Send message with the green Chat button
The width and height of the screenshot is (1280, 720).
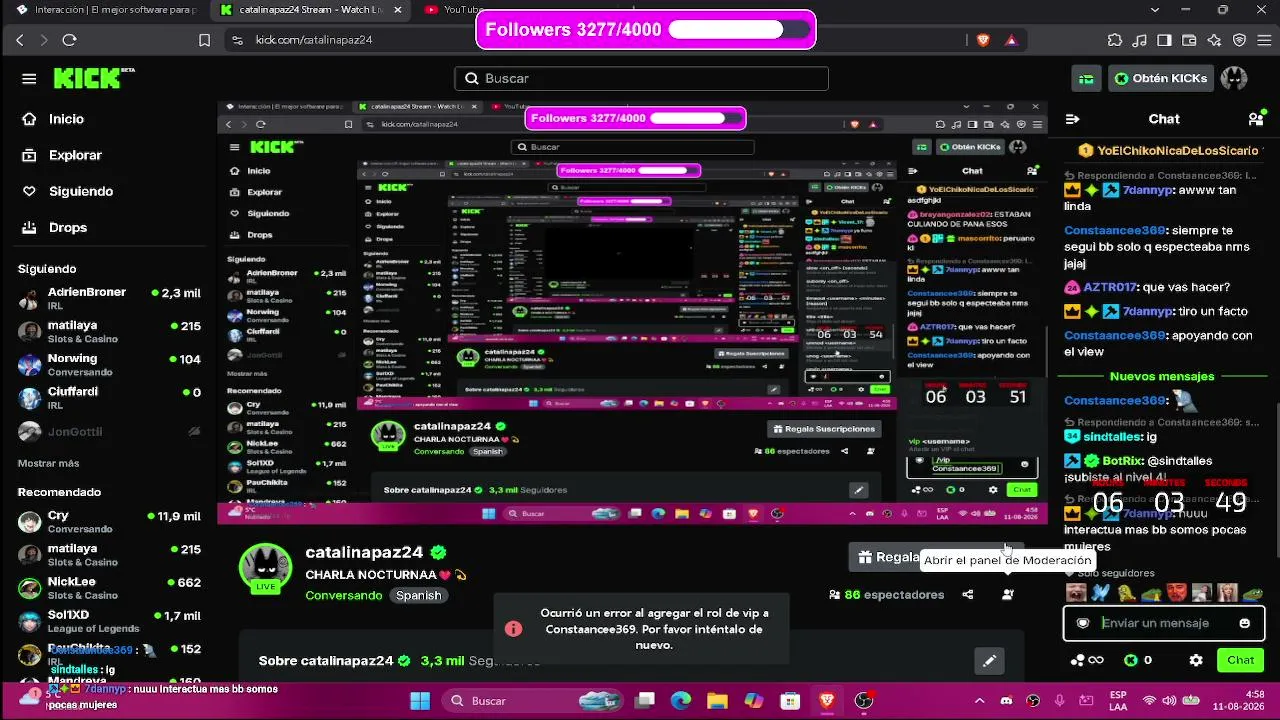[1241, 660]
